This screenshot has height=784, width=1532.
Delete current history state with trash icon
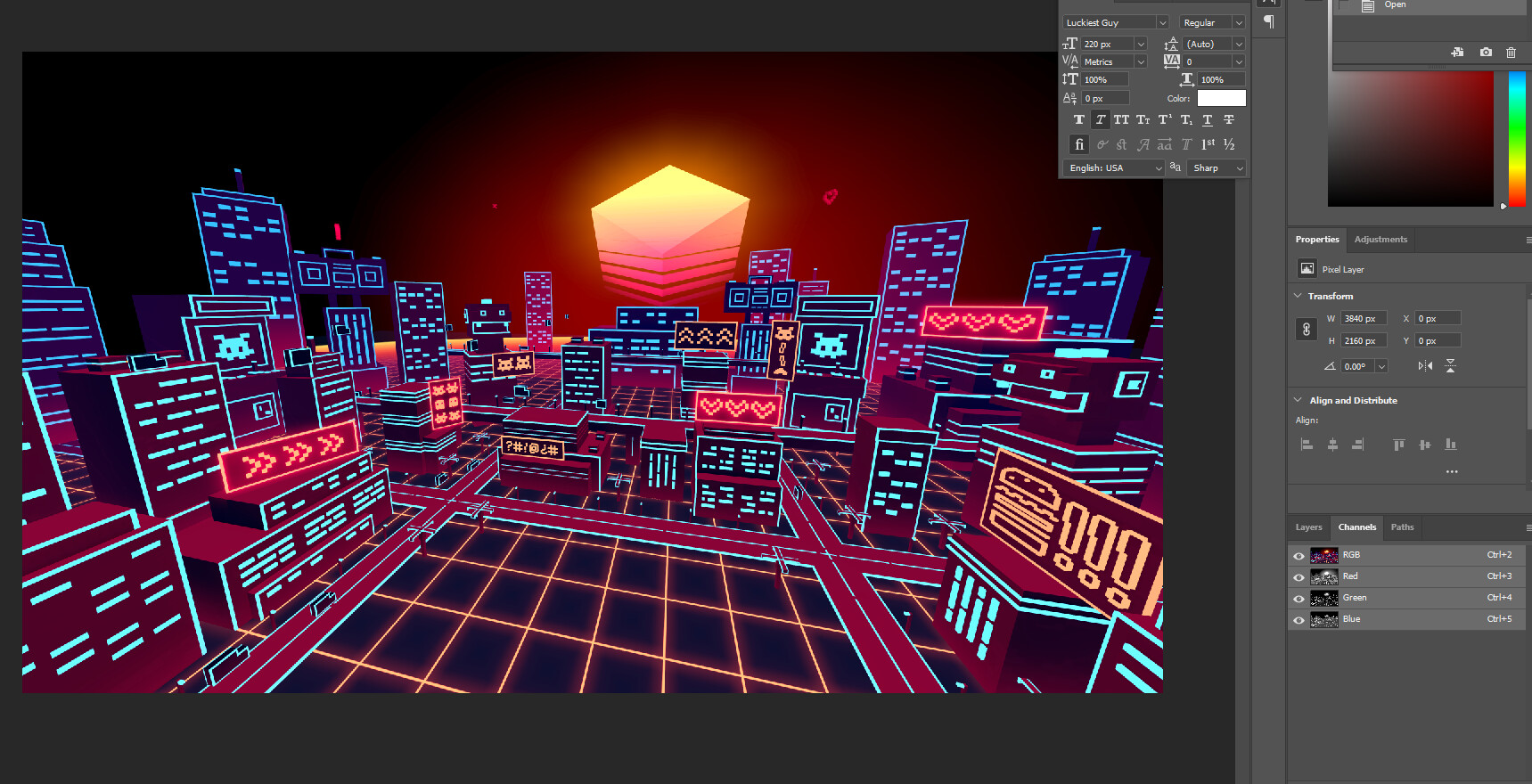pyautogui.click(x=1511, y=53)
